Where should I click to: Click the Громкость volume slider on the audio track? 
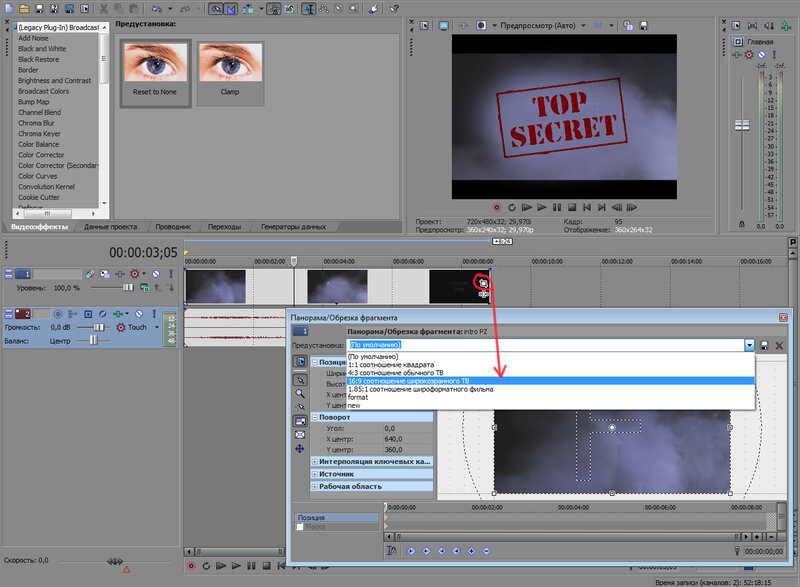click(x=98, y=327)
